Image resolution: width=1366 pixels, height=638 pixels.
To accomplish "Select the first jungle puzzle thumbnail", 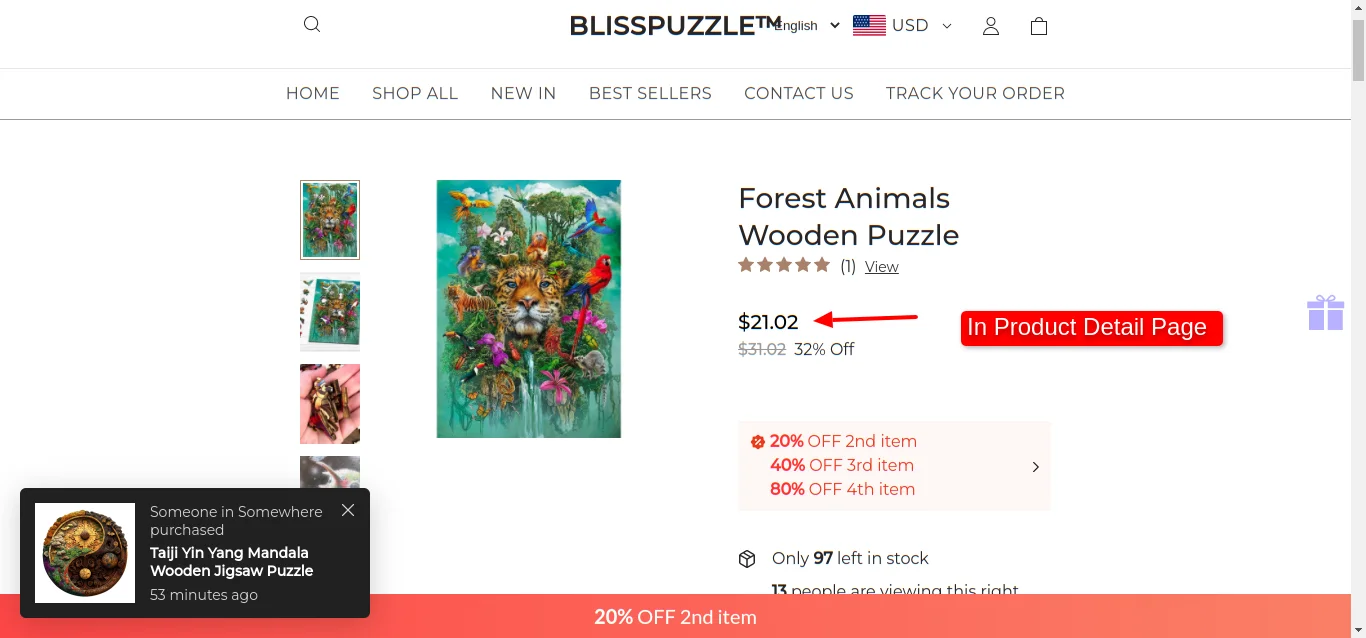I will tap(330, 220).
